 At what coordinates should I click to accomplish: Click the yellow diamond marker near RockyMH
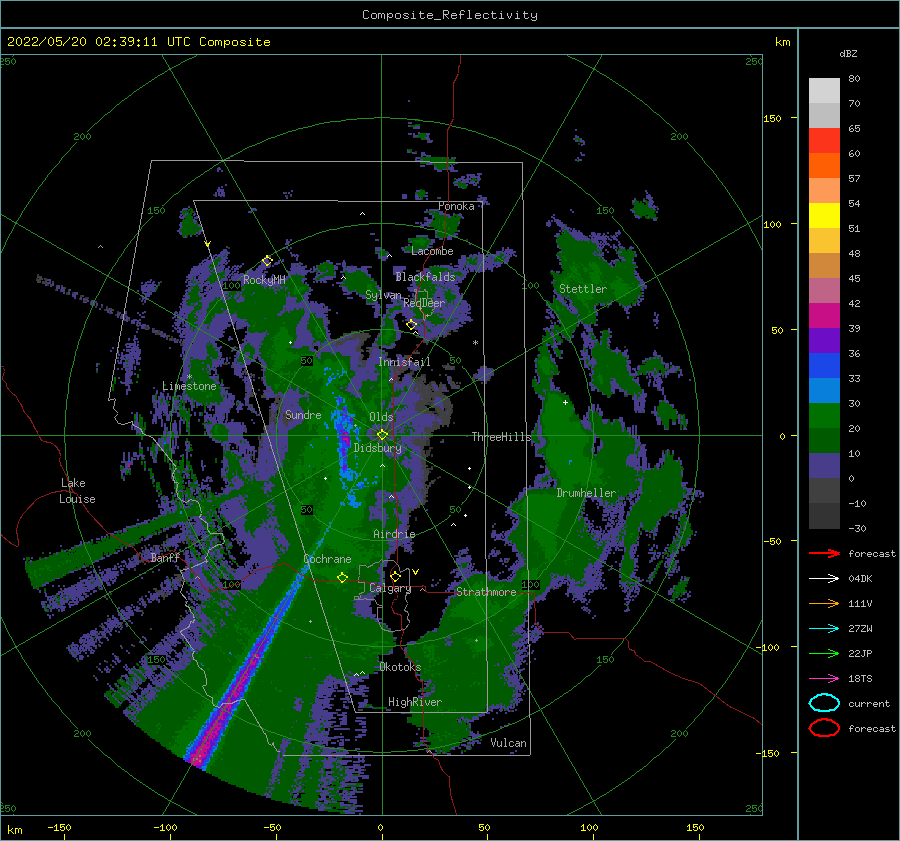pos(267,261)
